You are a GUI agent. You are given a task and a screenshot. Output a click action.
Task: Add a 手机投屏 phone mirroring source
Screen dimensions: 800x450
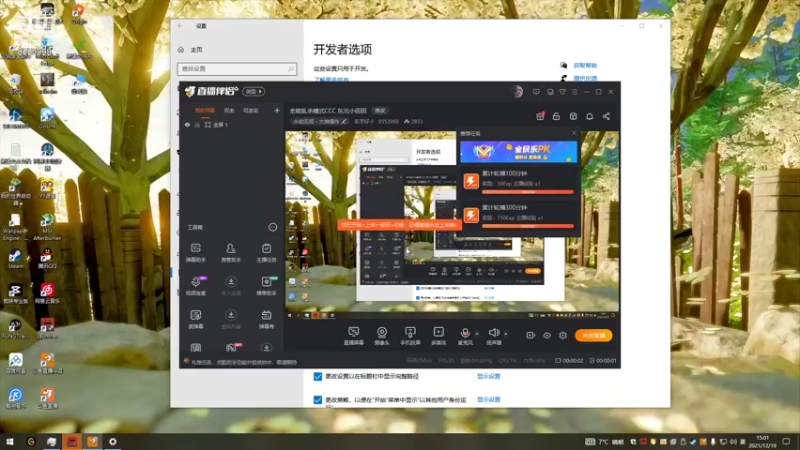[x=410, y=336]
